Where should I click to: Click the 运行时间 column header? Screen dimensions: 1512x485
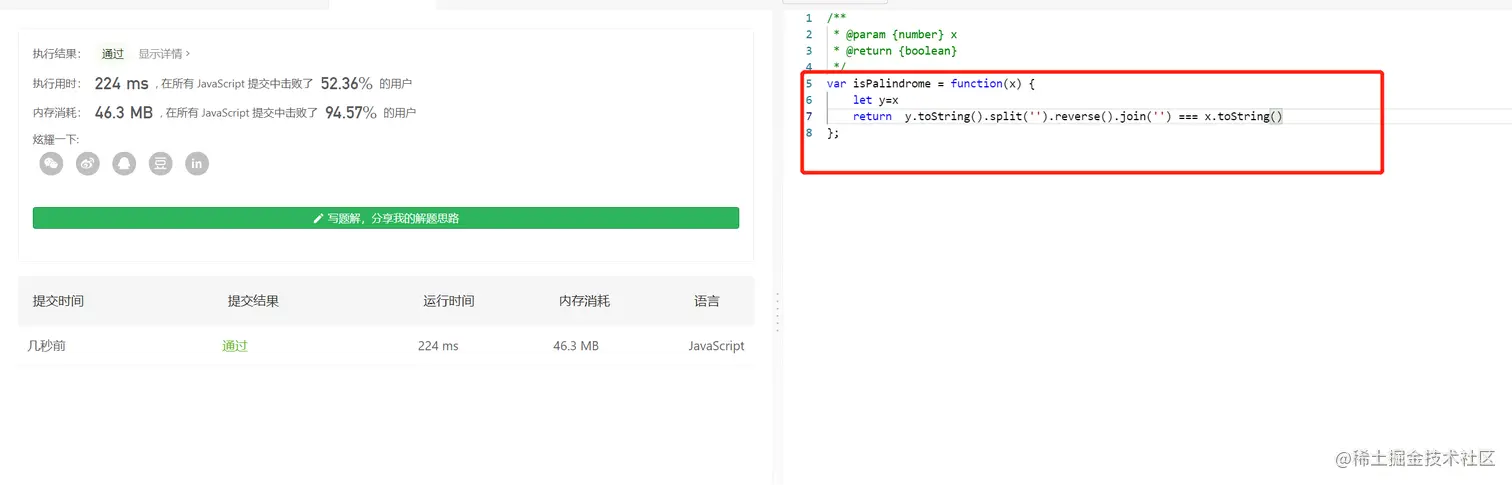[x=449, y=301]
